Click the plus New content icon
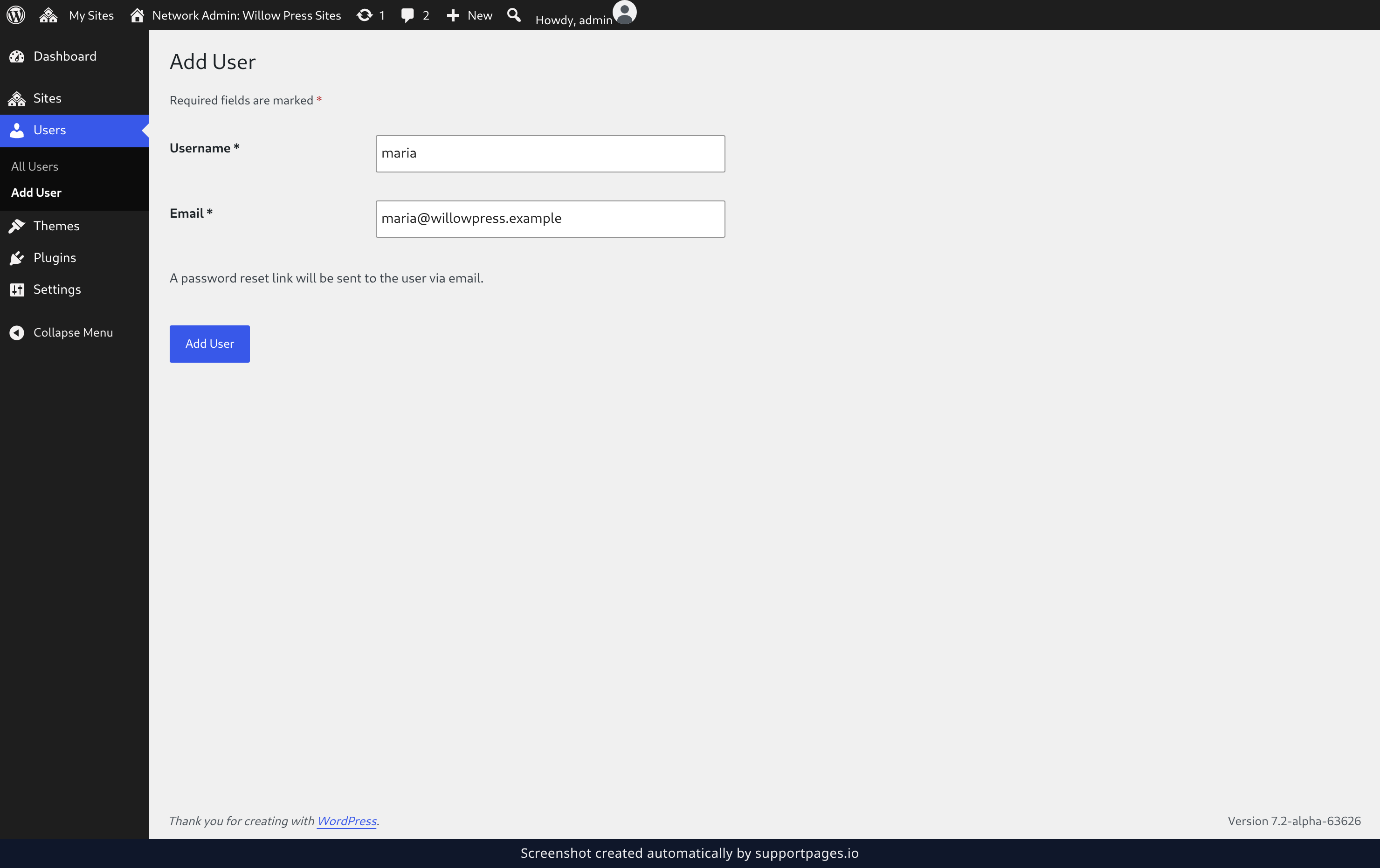This screenshot has width=1380, height=868. pyautogui.click(x=453, y=15)
